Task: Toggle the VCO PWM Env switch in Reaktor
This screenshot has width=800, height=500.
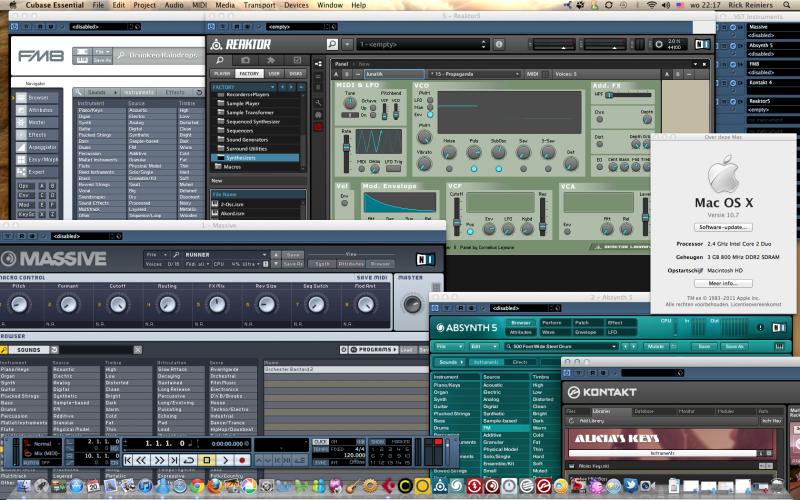Action: [430, 114]
